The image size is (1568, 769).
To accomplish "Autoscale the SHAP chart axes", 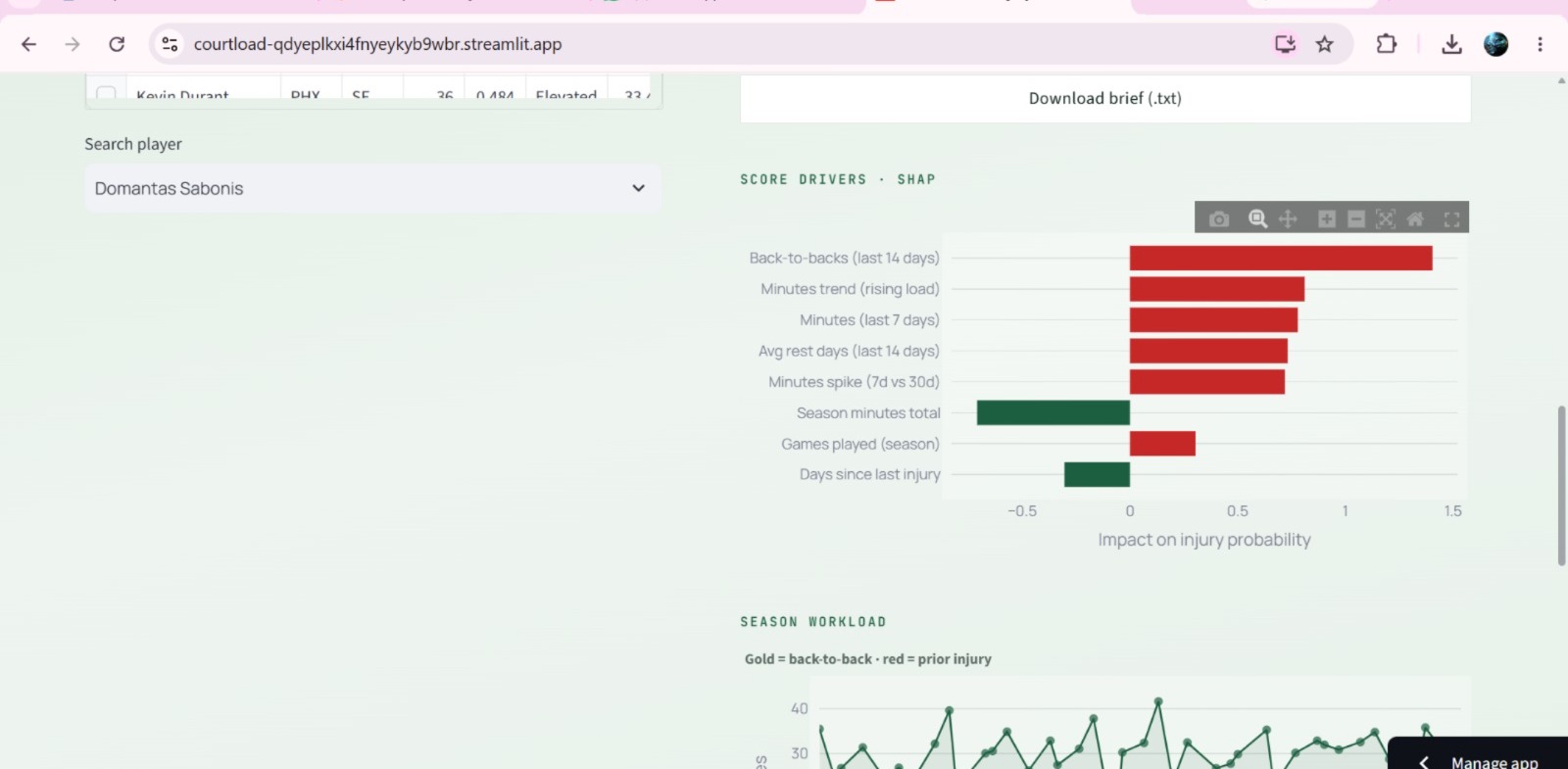I will tap(1386, 218).
